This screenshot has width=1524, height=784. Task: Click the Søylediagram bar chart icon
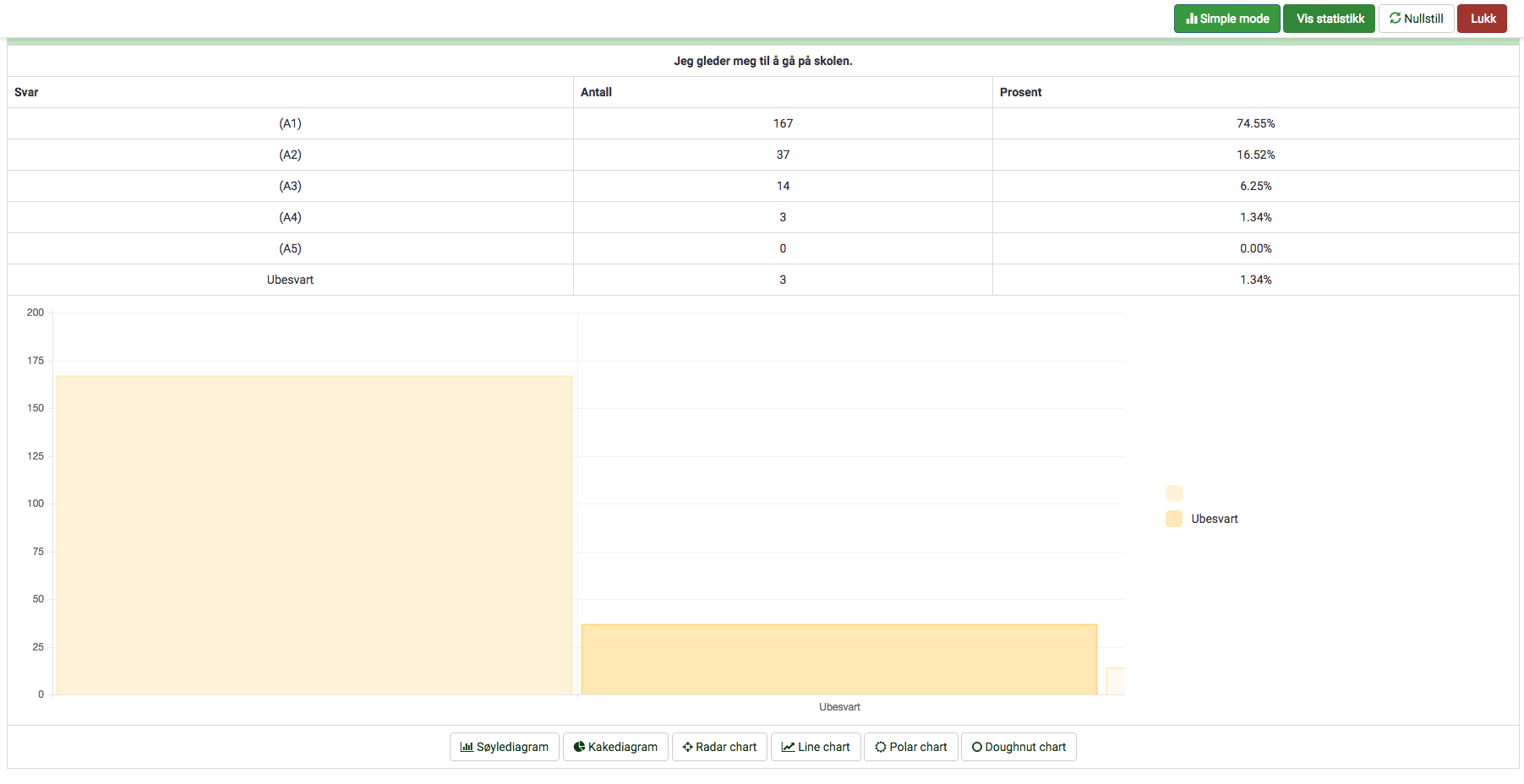pyautogui.click(x=467, y=747)
